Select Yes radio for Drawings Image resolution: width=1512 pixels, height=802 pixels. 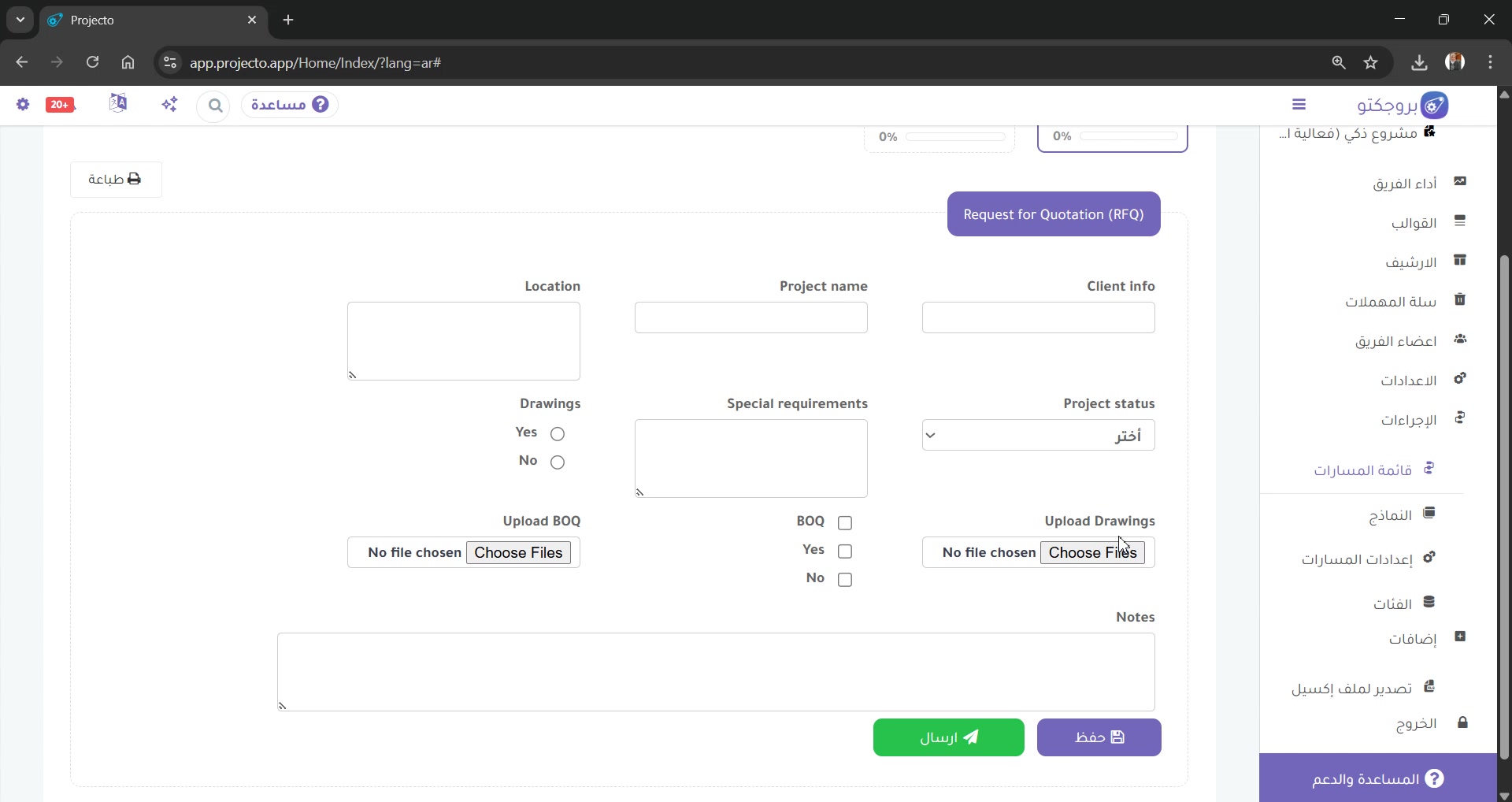point(558,433)
